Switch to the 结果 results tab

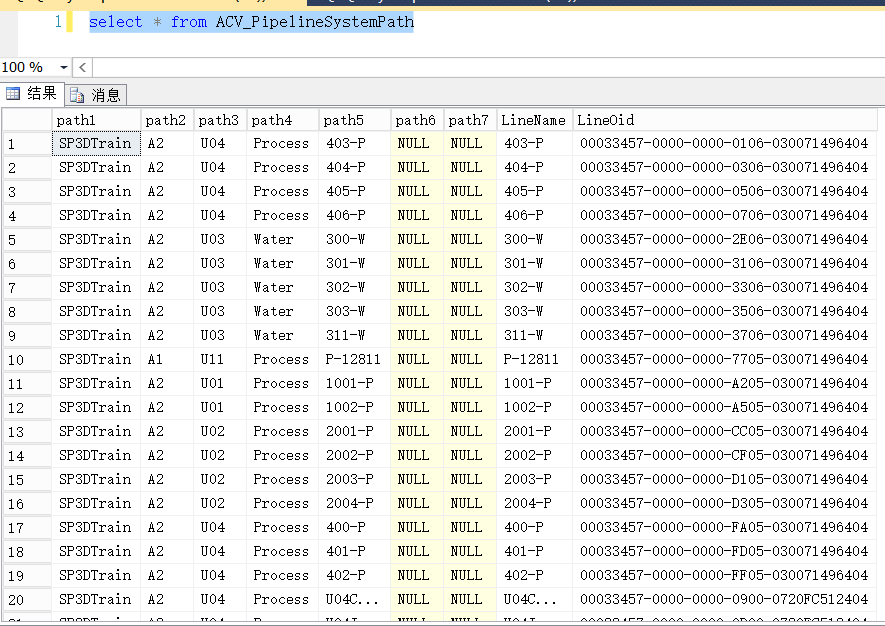[x=33, y=94]
